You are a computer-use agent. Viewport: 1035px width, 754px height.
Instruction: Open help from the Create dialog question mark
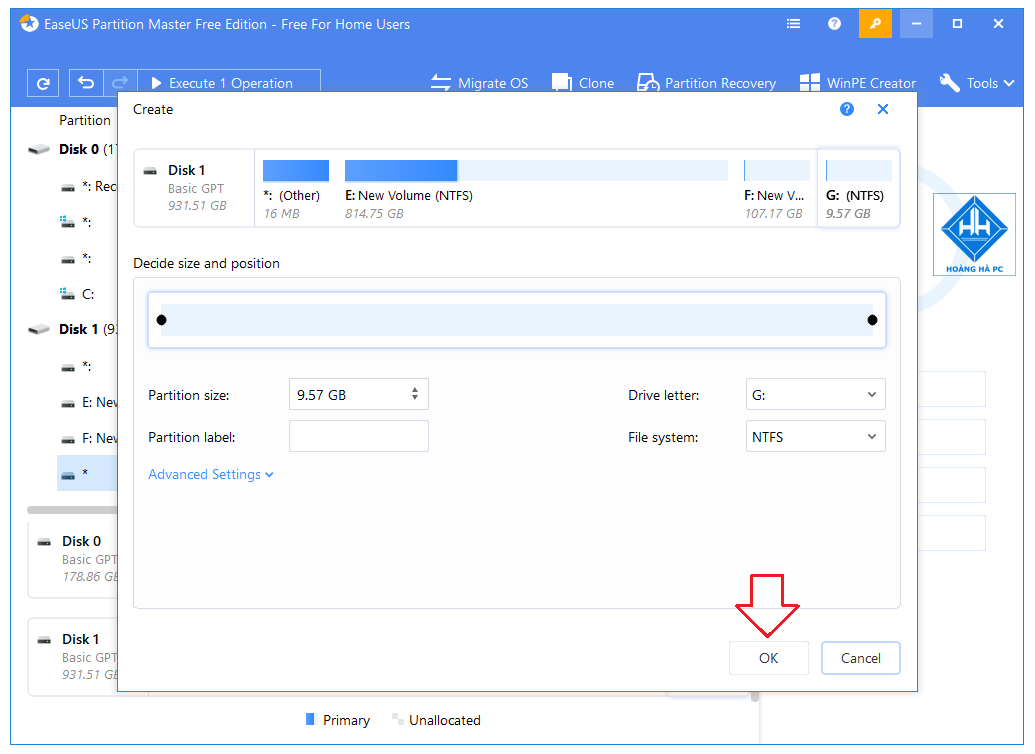[847, 109]
